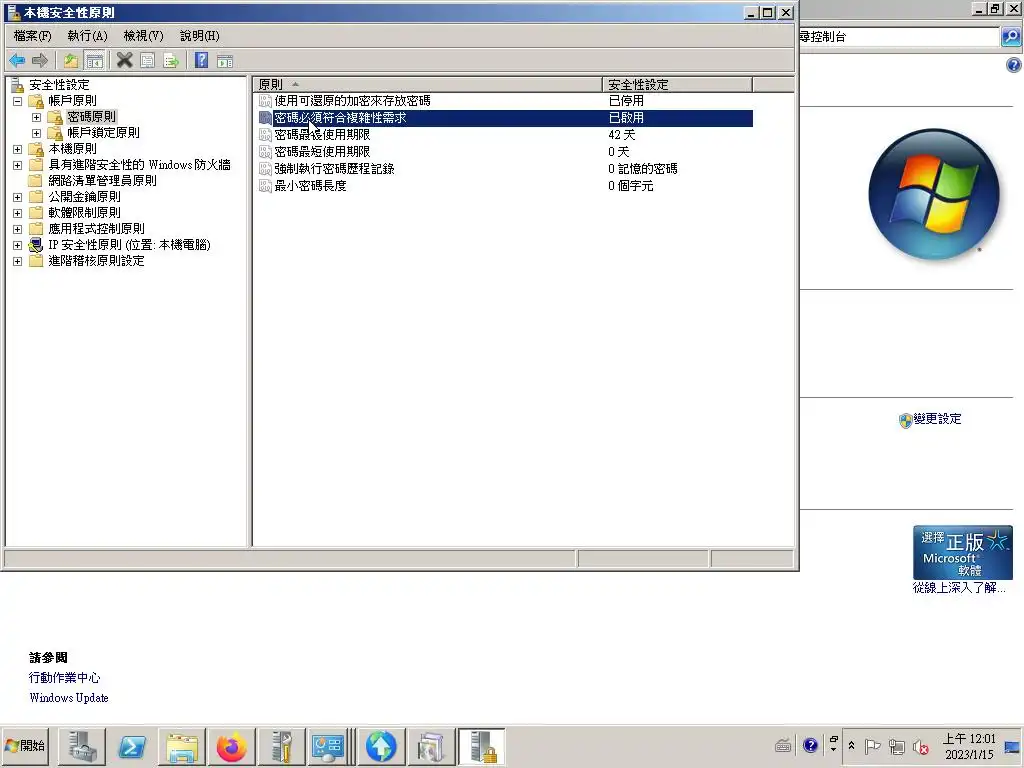Select 安全性設定 root in tree
The image size is (1024, 768).
click(x=59, y=85)
